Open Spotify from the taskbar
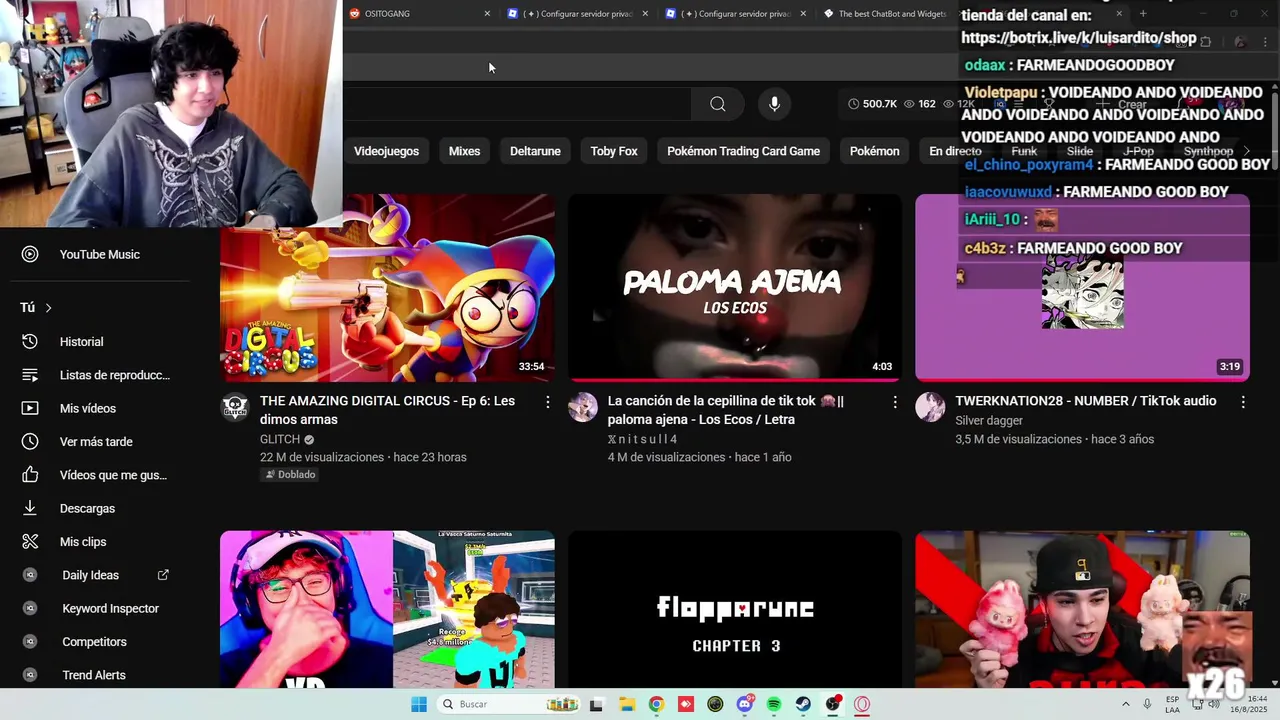1280x720 pixels. (x=774, y=704)
